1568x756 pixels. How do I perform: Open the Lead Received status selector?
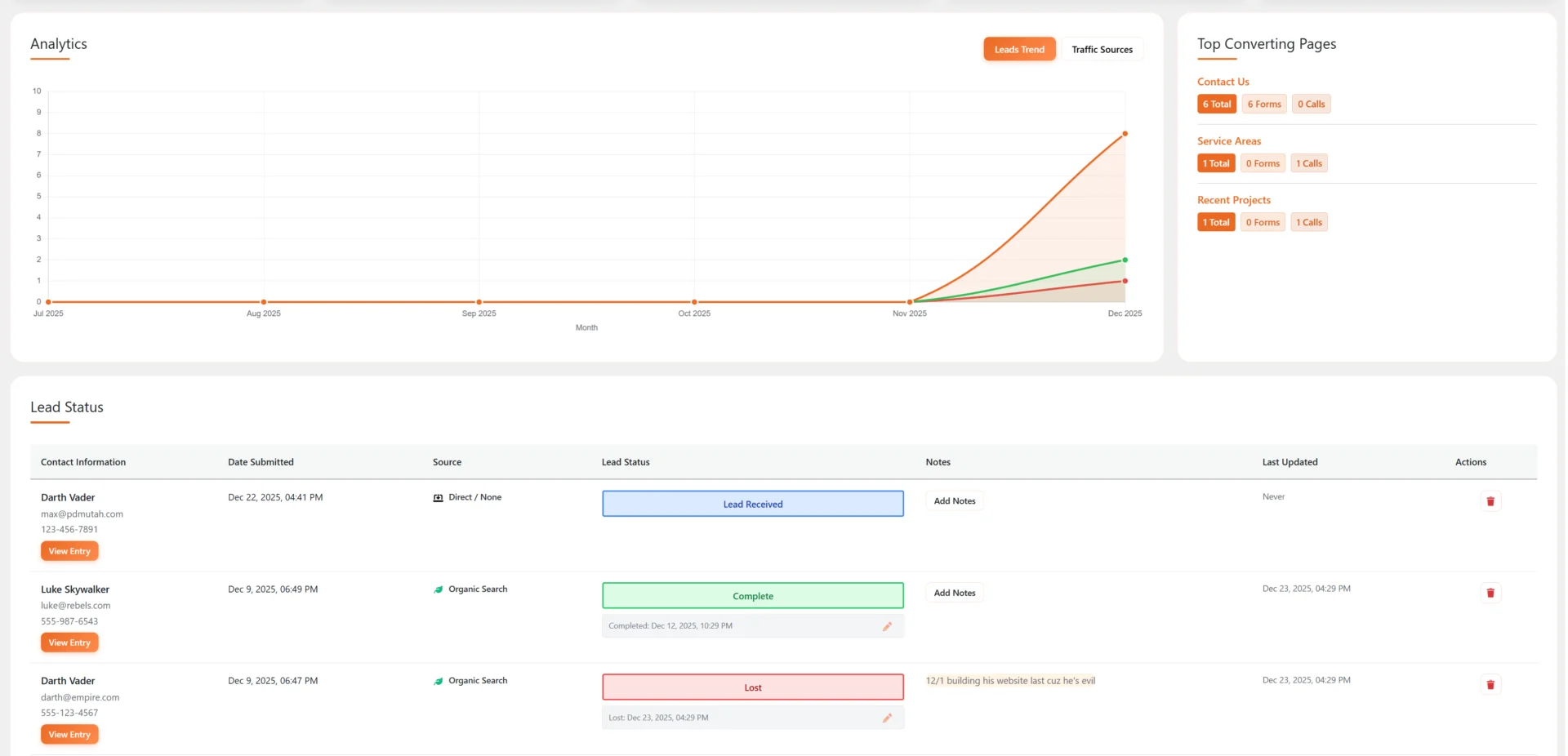click(x=752, y=503)
